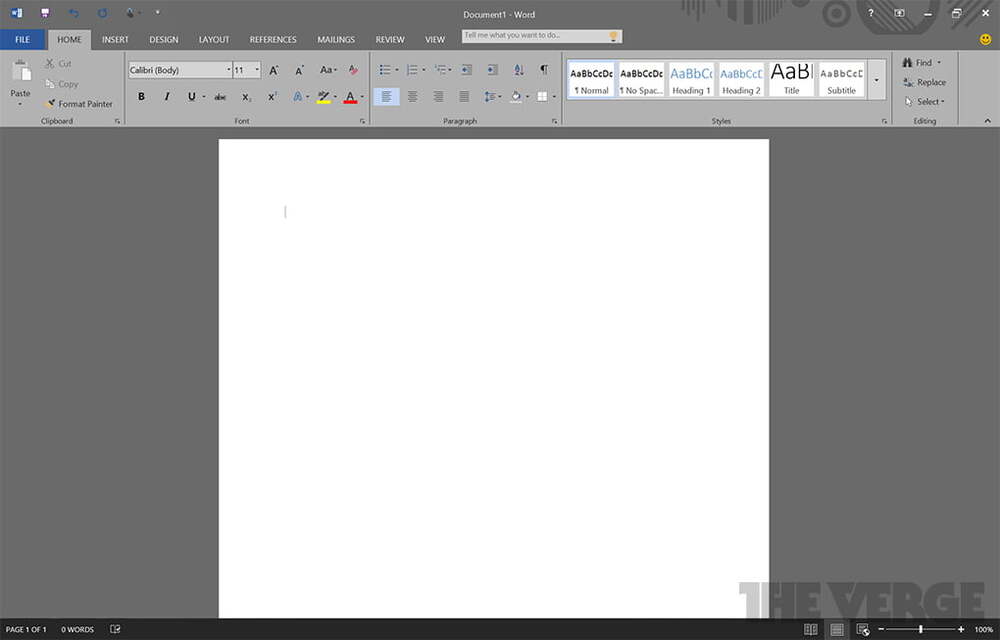Switch to the INSERT ribbon tab
The image size is (1000, 640).
click(x=114, y=39)
